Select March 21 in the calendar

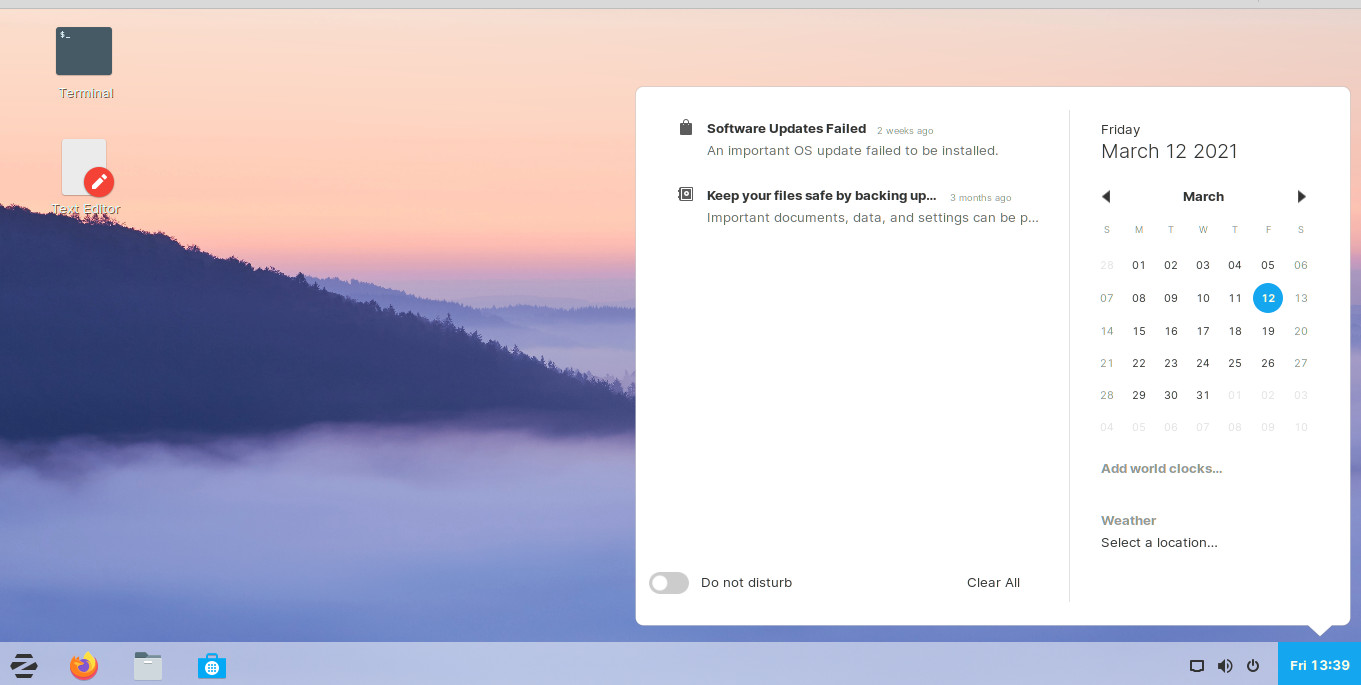click(x=1107, y=363)
